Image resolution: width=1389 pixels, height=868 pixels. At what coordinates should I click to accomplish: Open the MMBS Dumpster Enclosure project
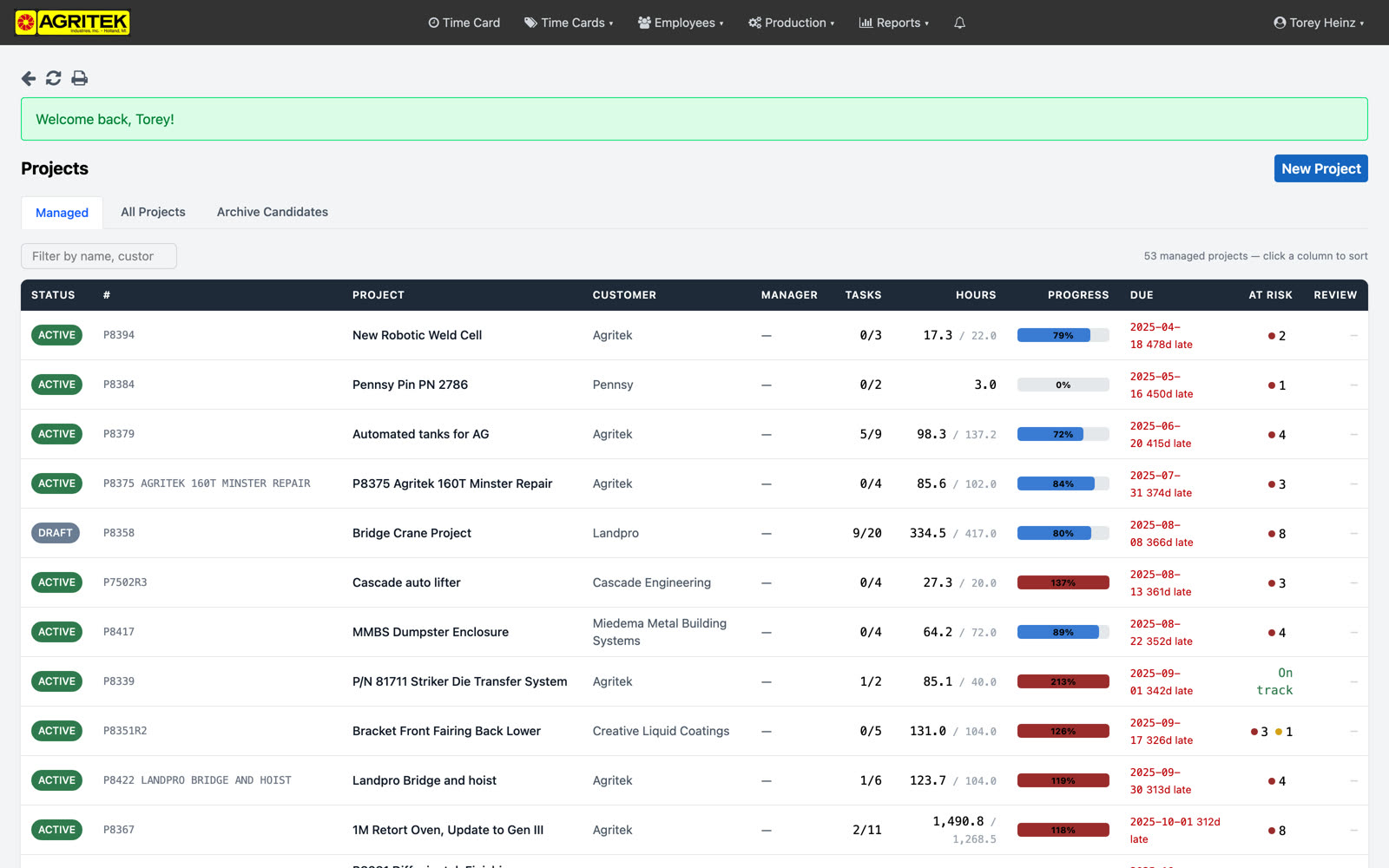[x=431, y=632]
